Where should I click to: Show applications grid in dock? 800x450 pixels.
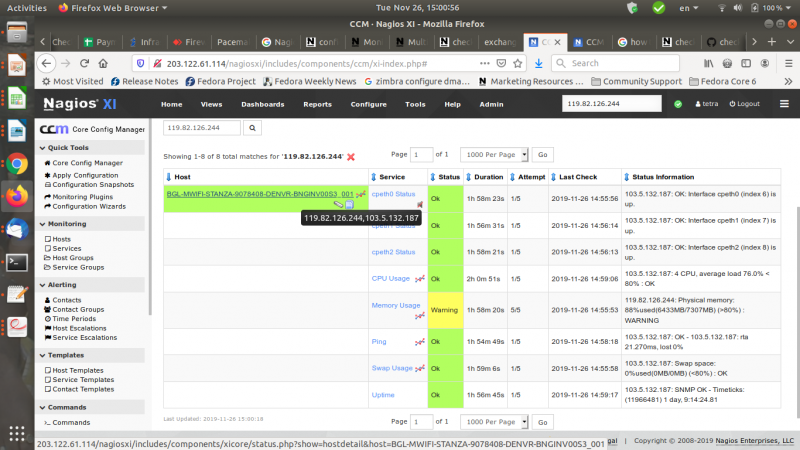[17, 433]
